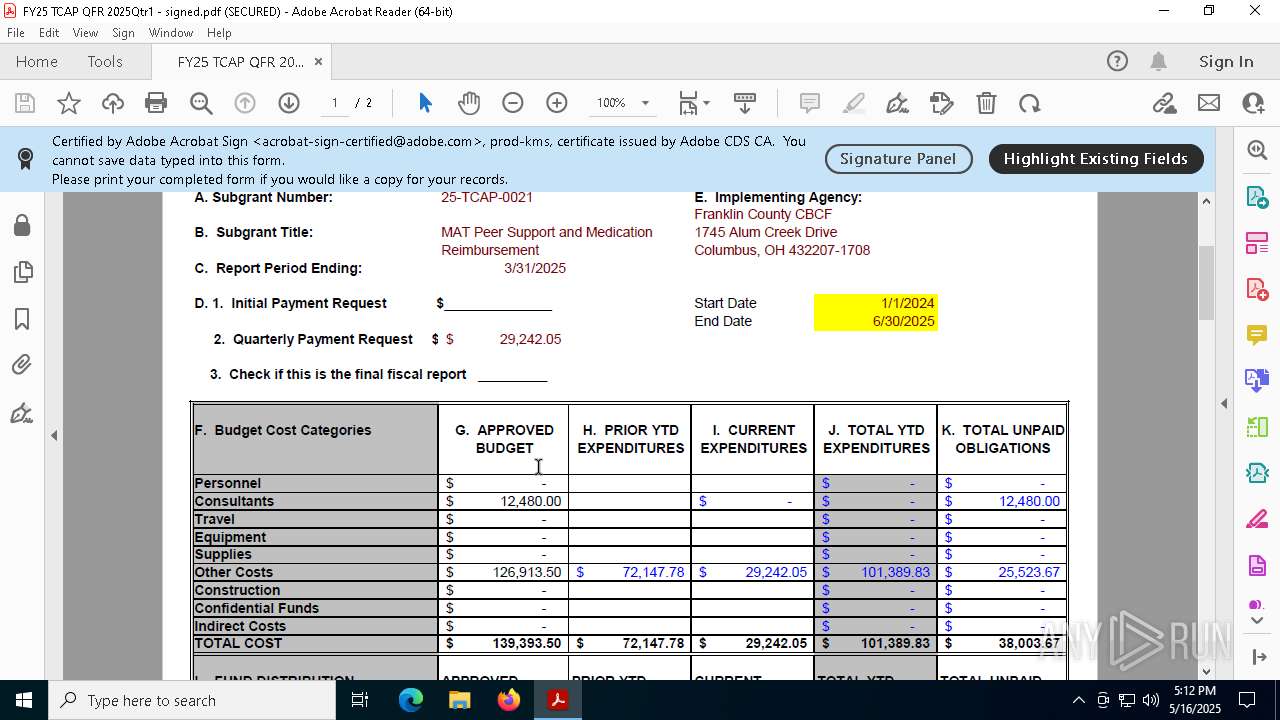Image resolution: width=1280 pixels, height=720 pixels.
Task: Open the share with others icon
Action: 1253,103
